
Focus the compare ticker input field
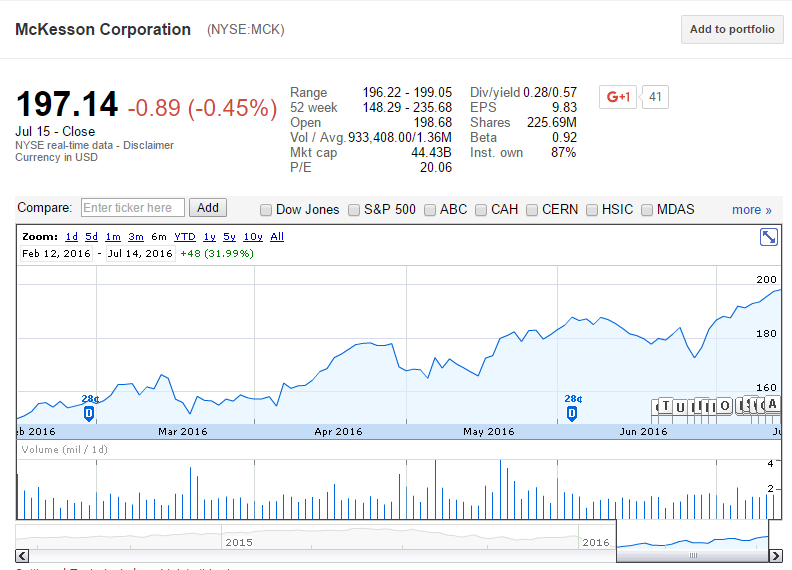point(133,208)
